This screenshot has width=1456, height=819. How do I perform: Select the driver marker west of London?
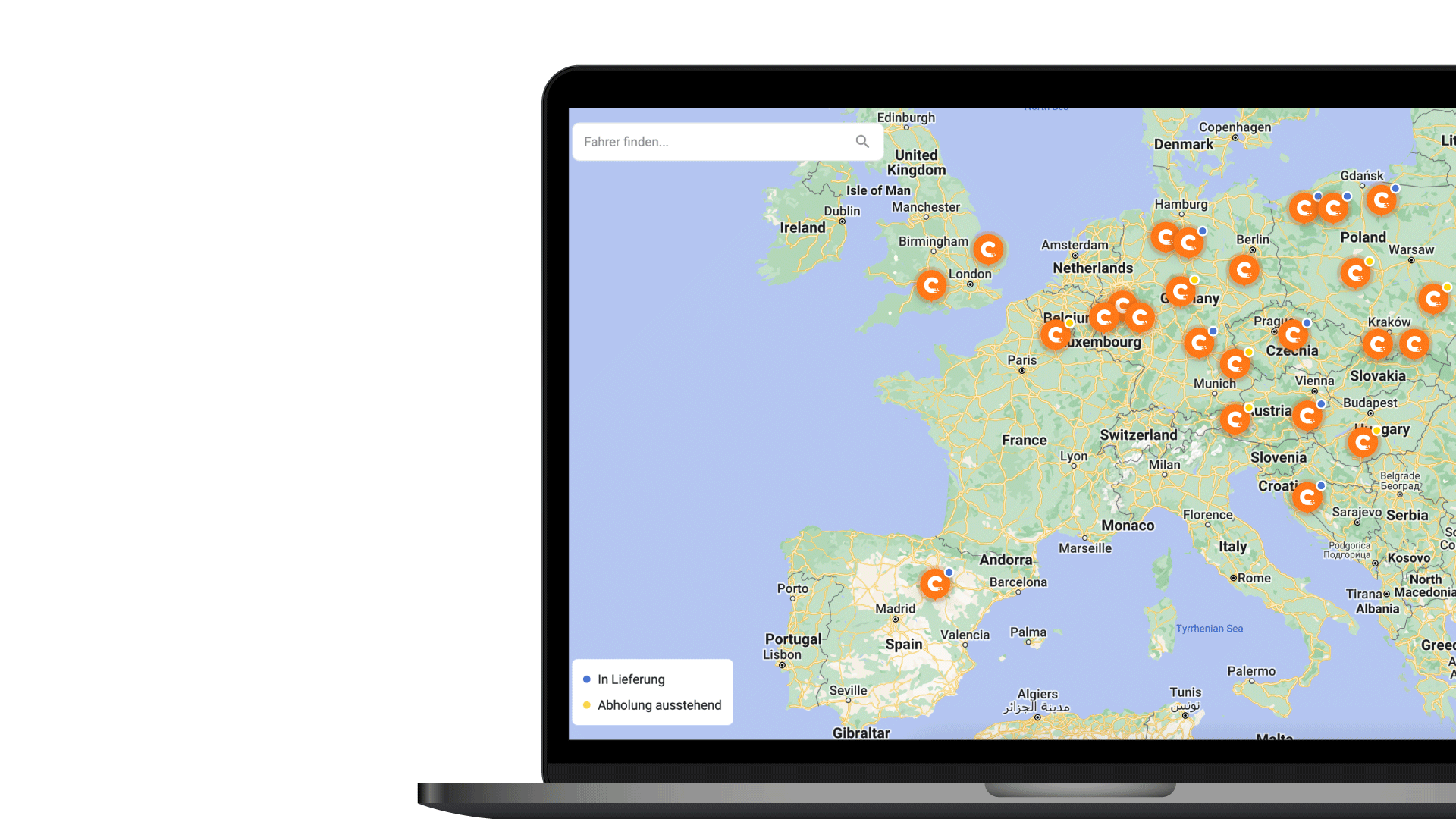pyautogui.click(x=931, y=286)
